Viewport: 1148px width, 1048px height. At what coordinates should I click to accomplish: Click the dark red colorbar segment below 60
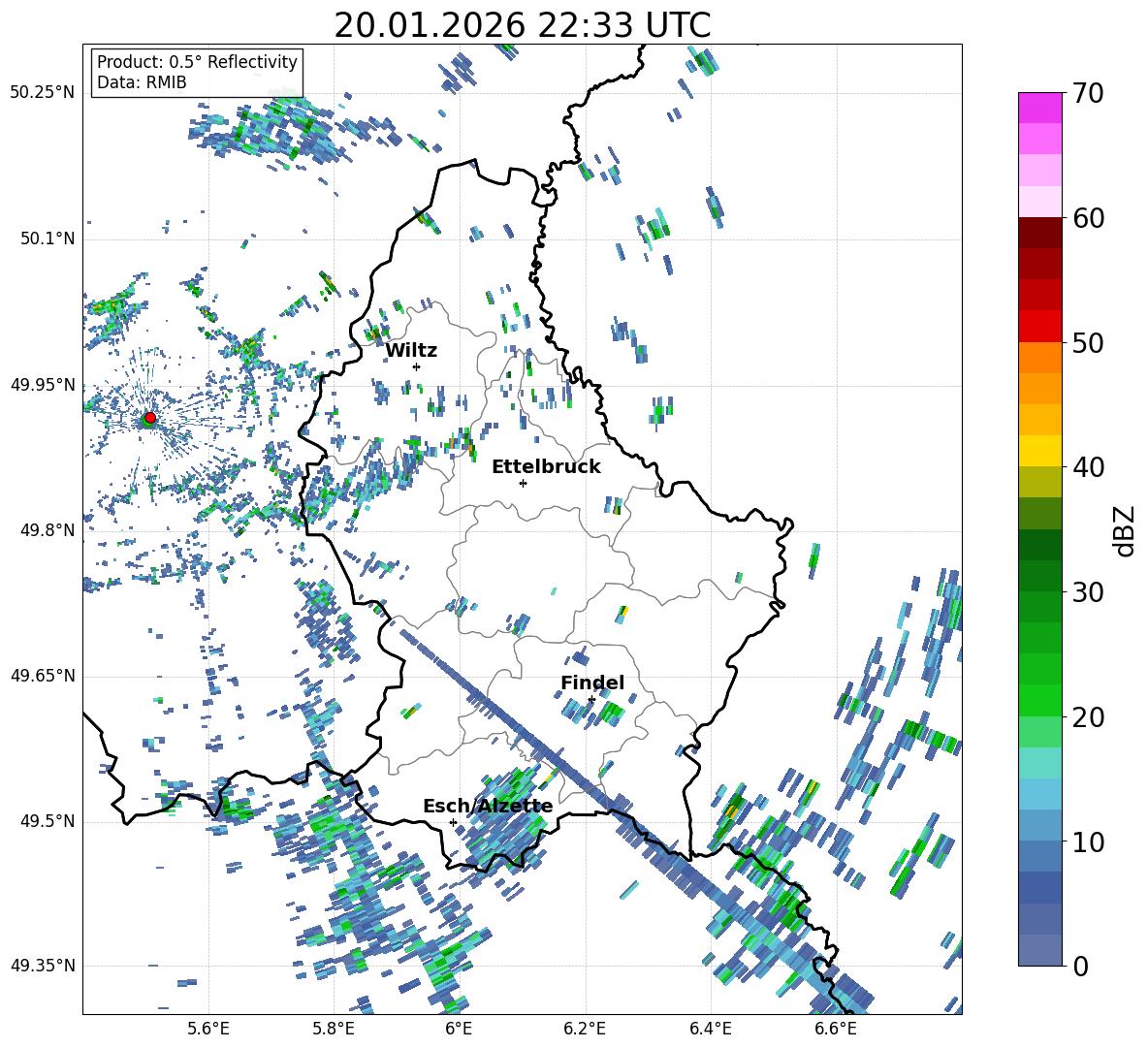(1039, 233)
